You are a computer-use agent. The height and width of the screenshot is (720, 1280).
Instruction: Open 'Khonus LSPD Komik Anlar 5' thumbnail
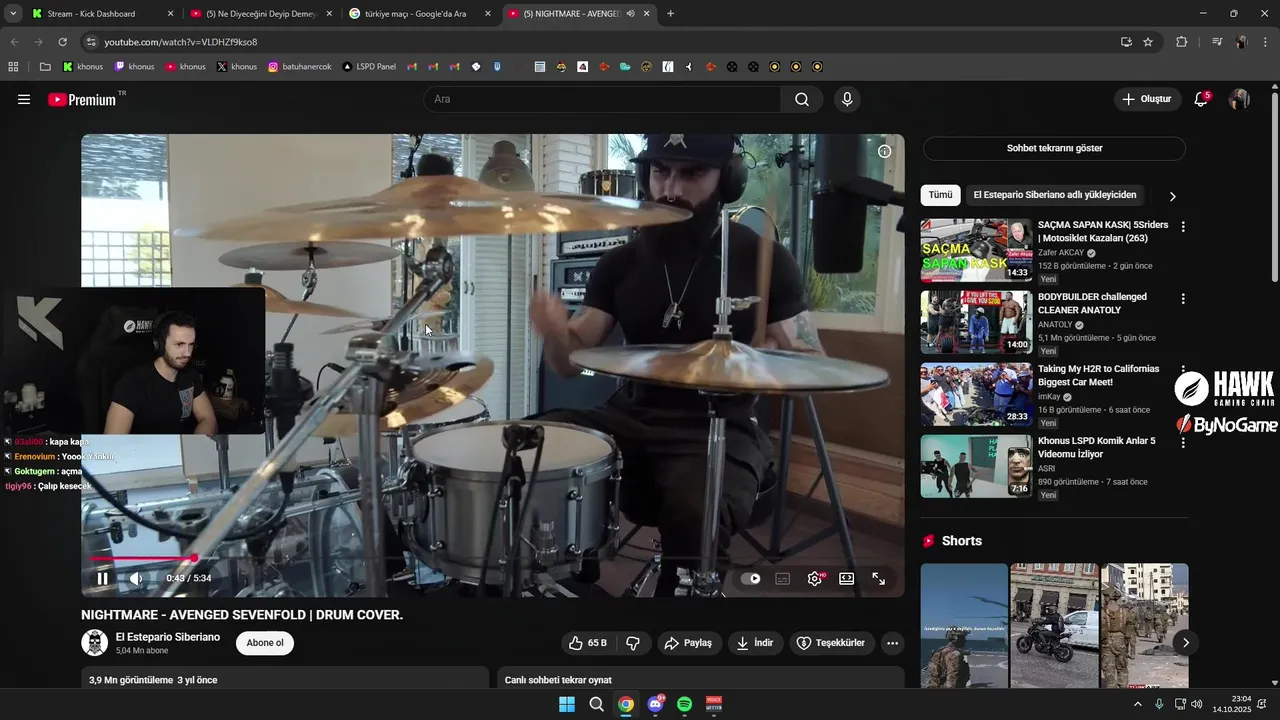[x=976, y=466]
